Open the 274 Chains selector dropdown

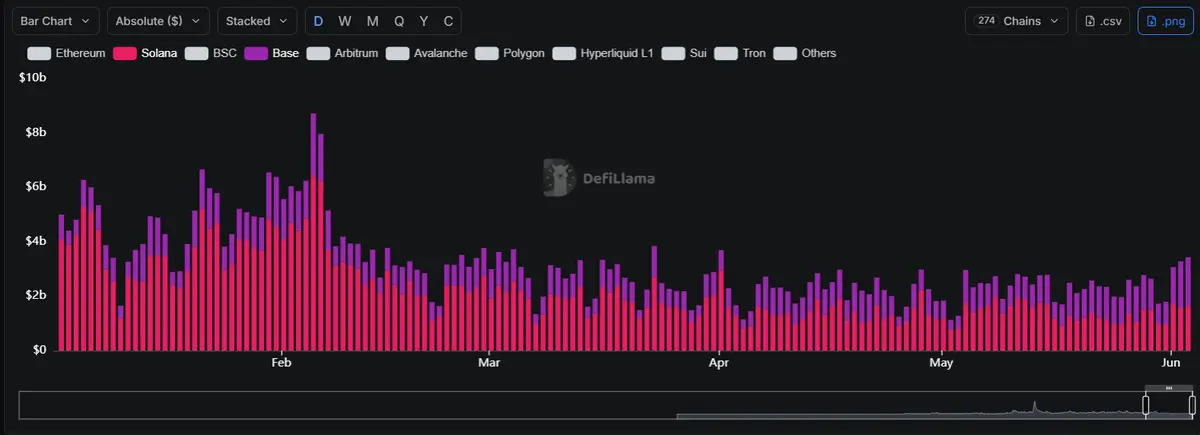point(1017,21)
